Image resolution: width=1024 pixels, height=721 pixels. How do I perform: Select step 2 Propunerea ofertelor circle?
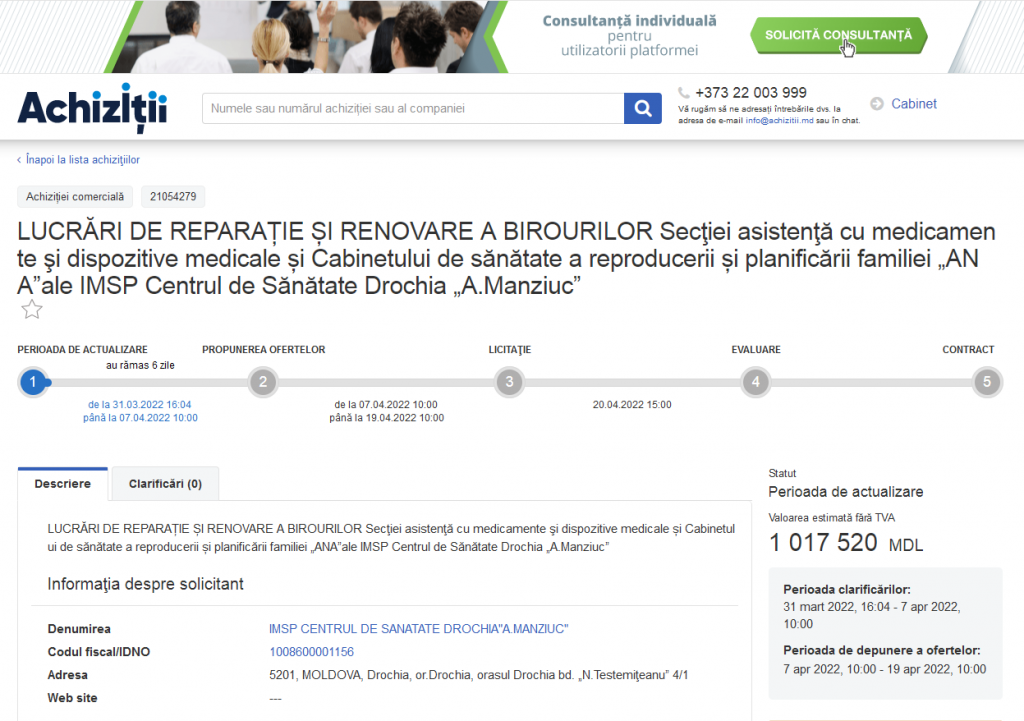pyautogui.click(x=262, y=382)
